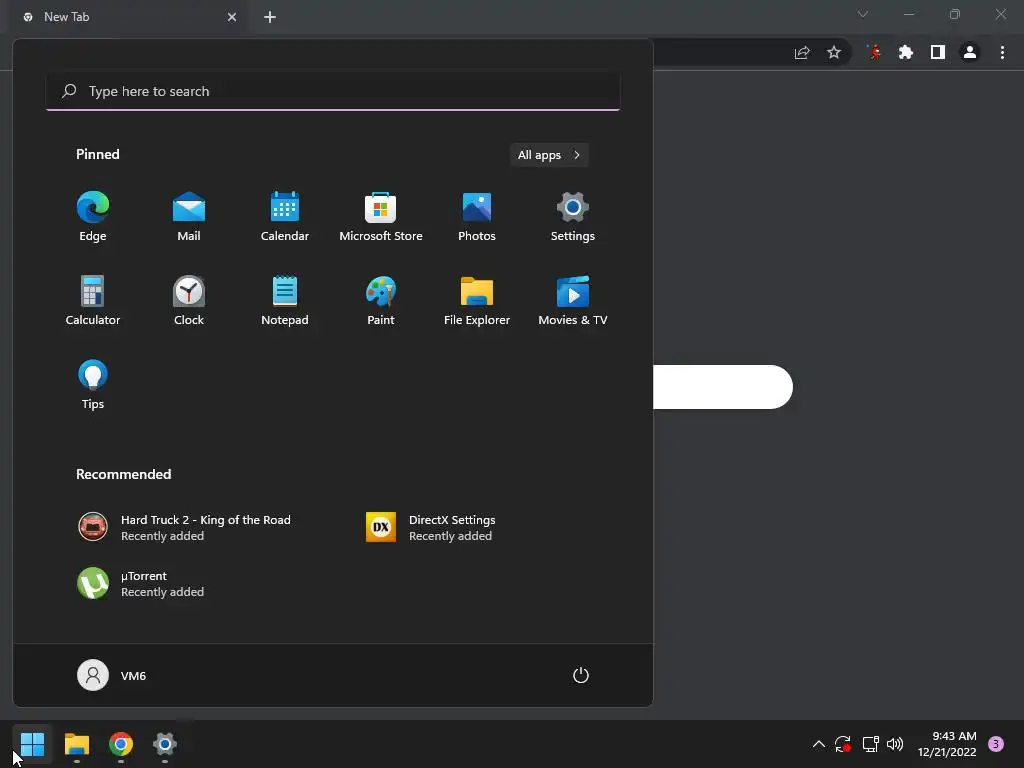Open File Explorer from pinned apps

(477, 300)
